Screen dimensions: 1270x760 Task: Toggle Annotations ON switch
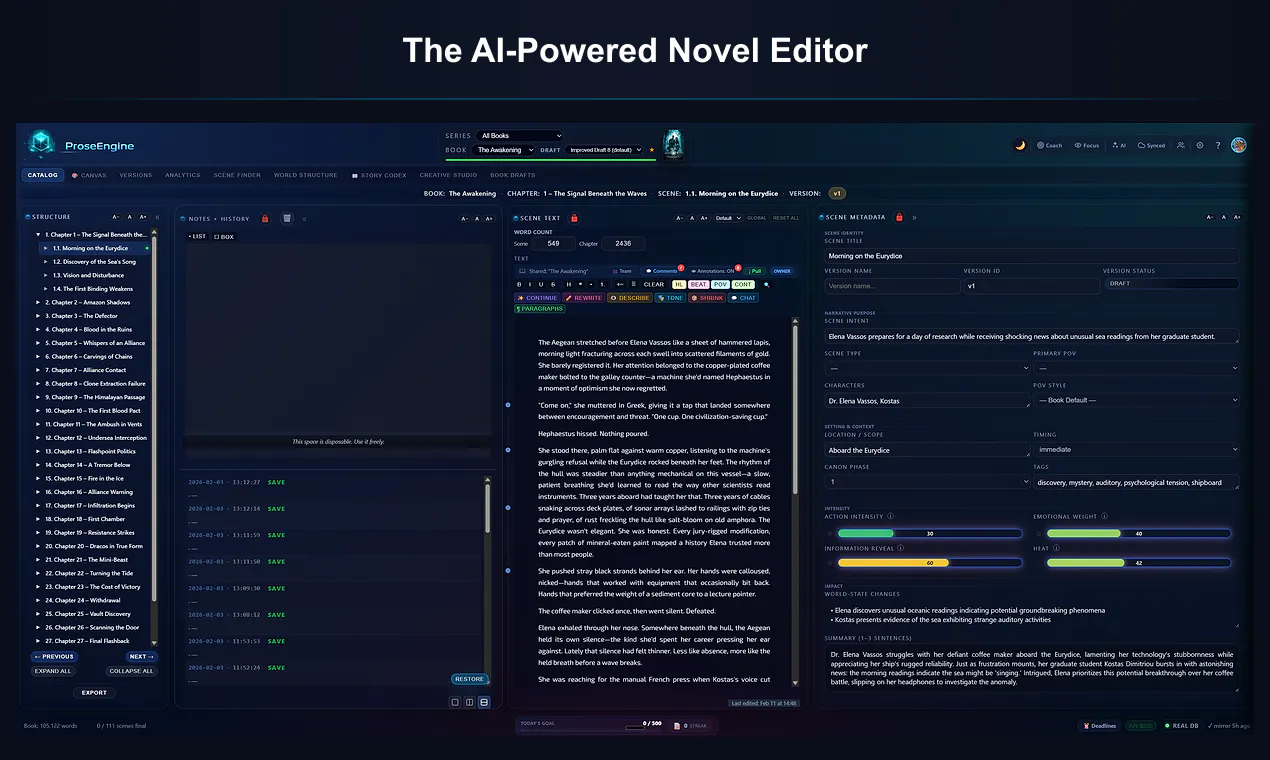point(714,271)
